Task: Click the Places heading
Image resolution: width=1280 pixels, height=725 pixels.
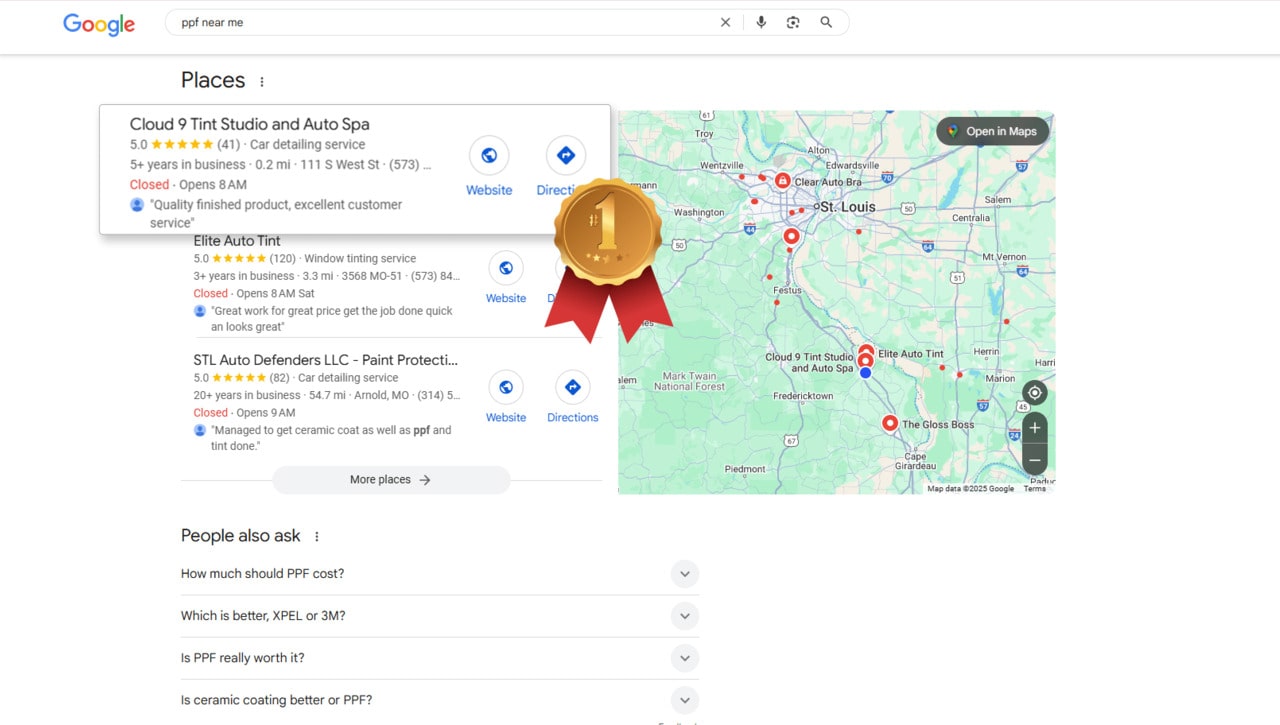Action: click(x=213, y=80)
